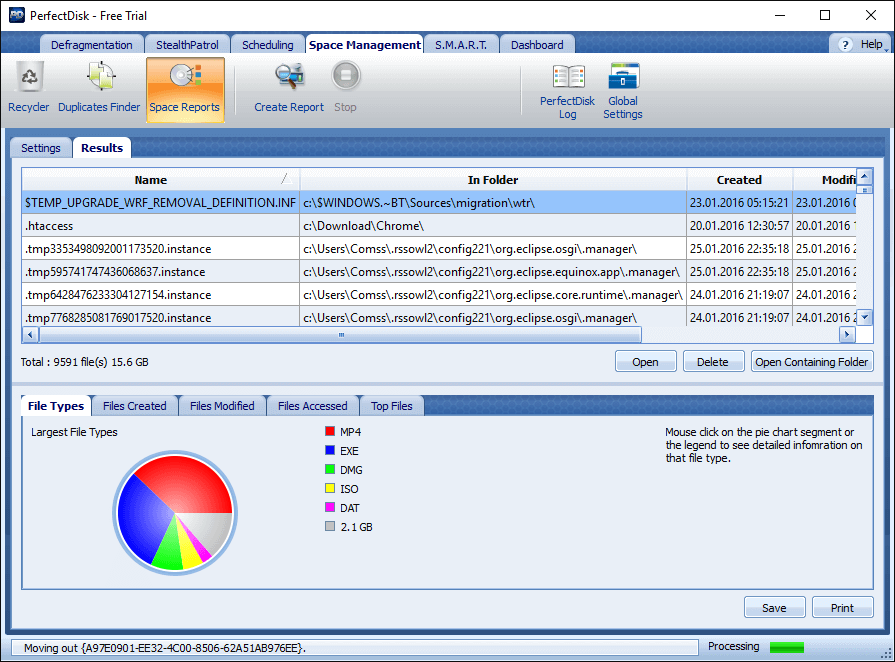Select the Space Management tab
Screen dimensions: 895x662
point(365,45)
